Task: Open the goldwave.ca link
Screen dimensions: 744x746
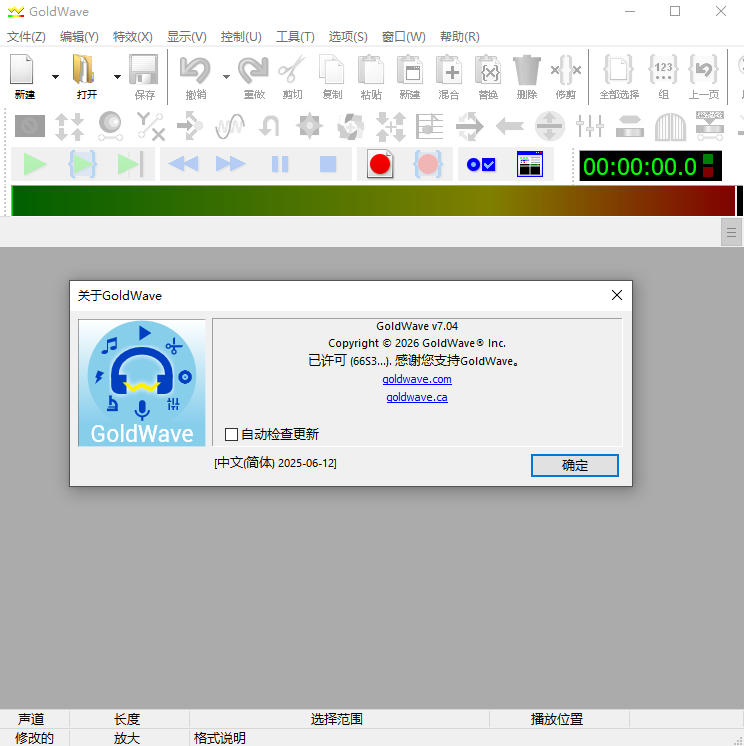Action: [x=417, y=397]
